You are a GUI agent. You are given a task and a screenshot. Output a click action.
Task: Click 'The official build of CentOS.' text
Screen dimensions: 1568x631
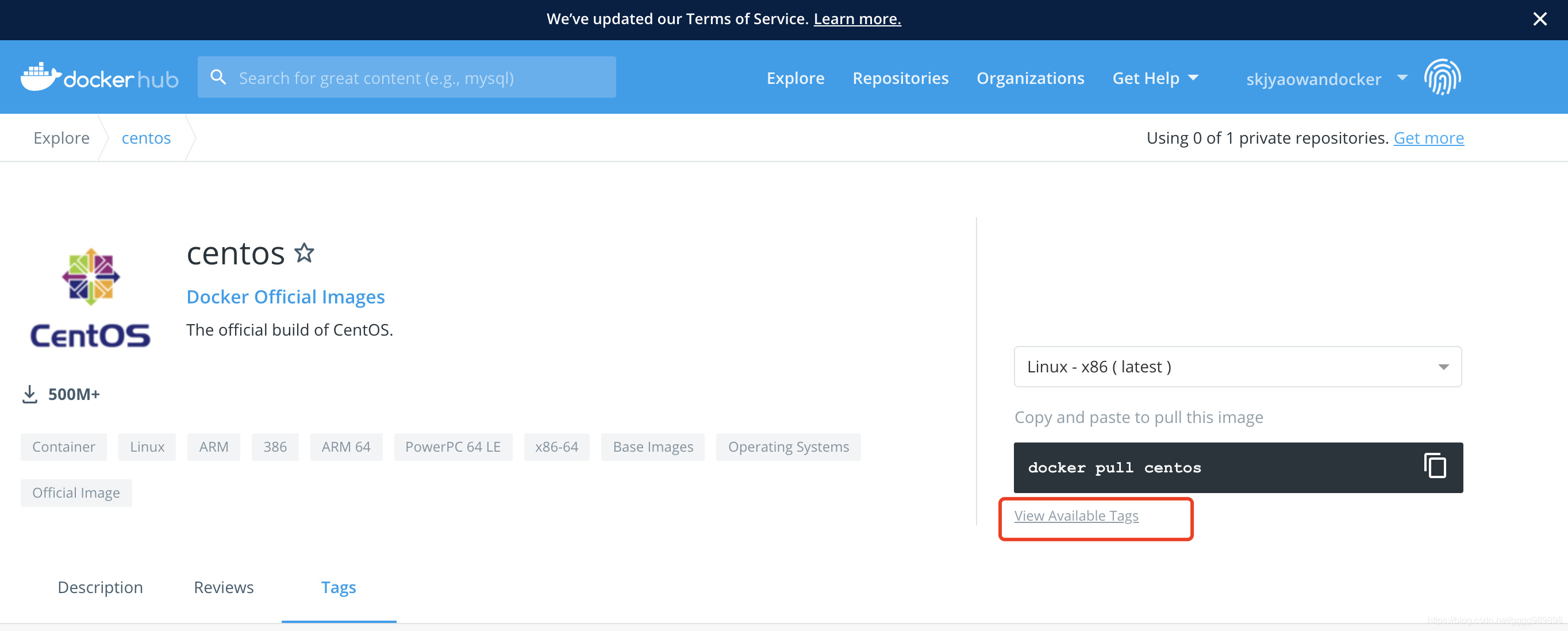click(290, 330)
